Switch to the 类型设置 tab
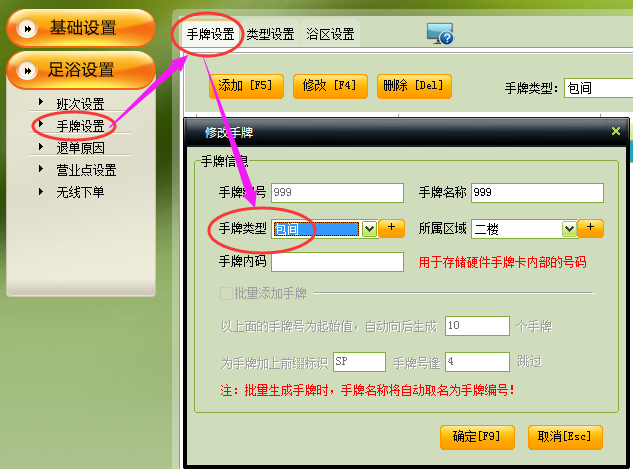Image resolution: width=633 pixels, height=469 pixels. pos(270,34)
